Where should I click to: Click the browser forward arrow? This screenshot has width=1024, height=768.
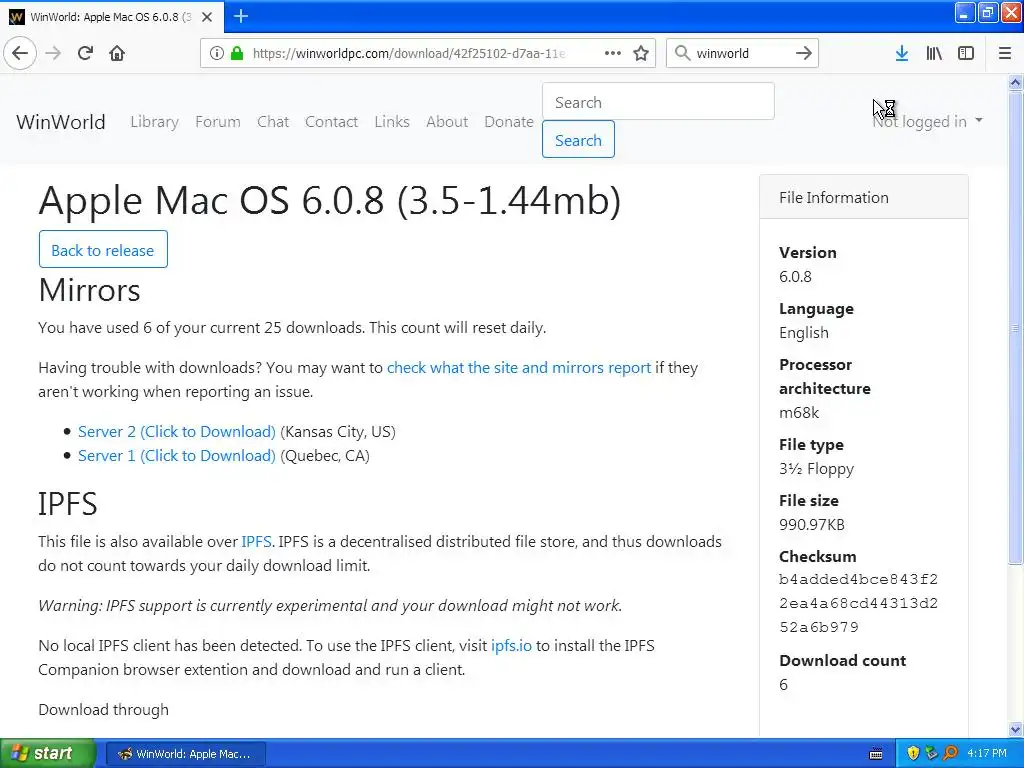point(54,53)
